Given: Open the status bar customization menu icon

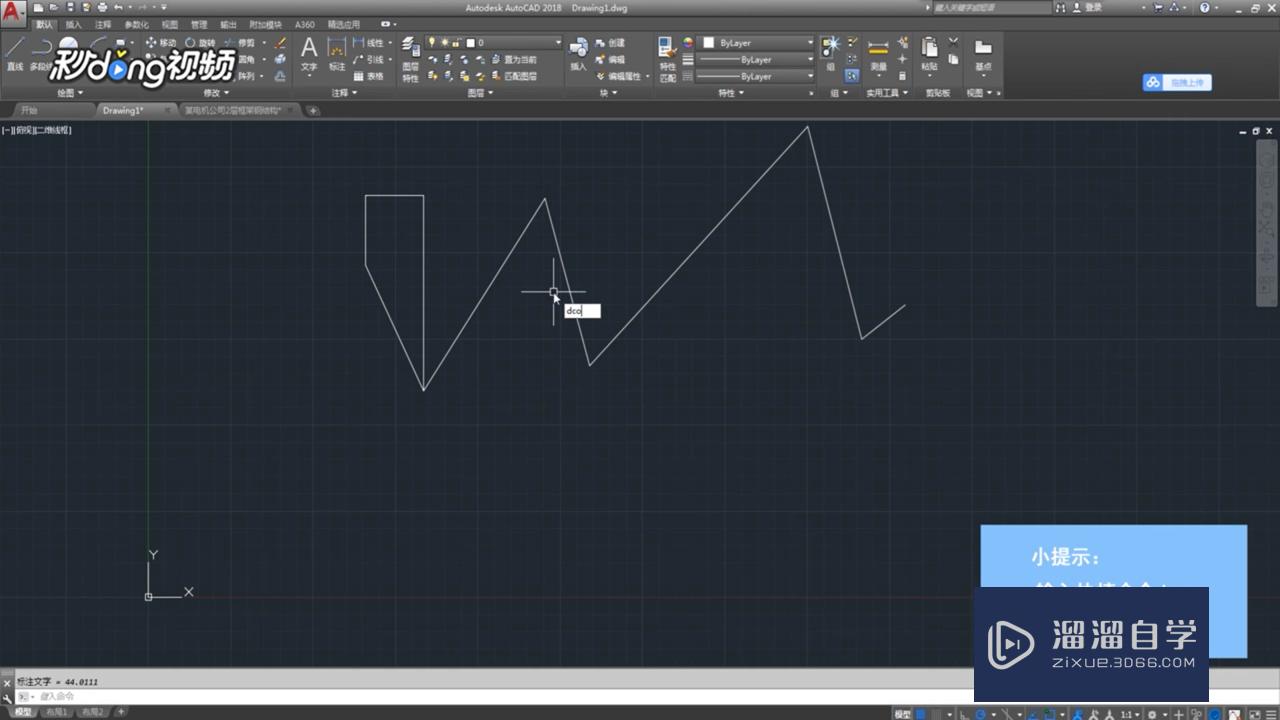Looking at the screenshot, I should coord(1269,714).
